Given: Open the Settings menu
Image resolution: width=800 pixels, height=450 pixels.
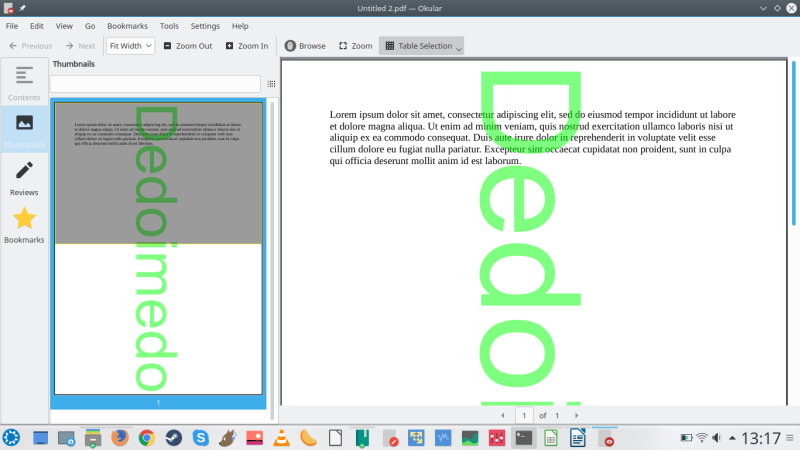Looking at the screenshot, I should click(205, 26).
